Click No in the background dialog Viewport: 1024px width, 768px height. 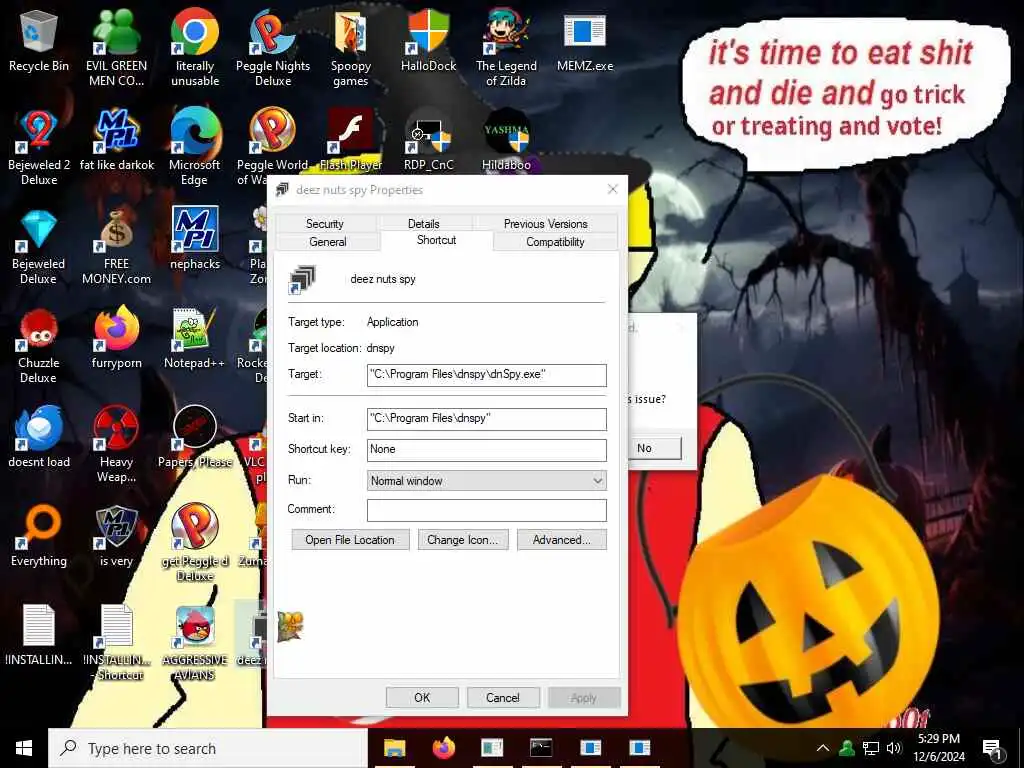[653, 448]
